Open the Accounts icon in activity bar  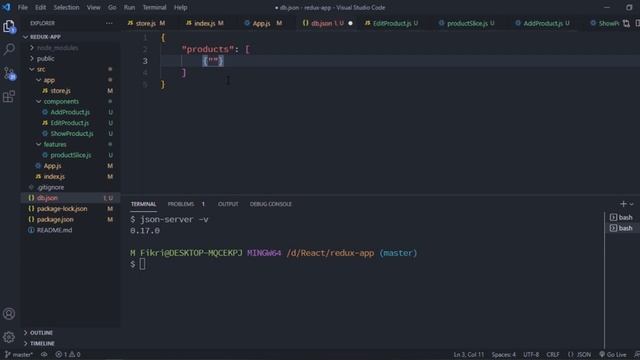pyautogui.click(x=9, y=313)
